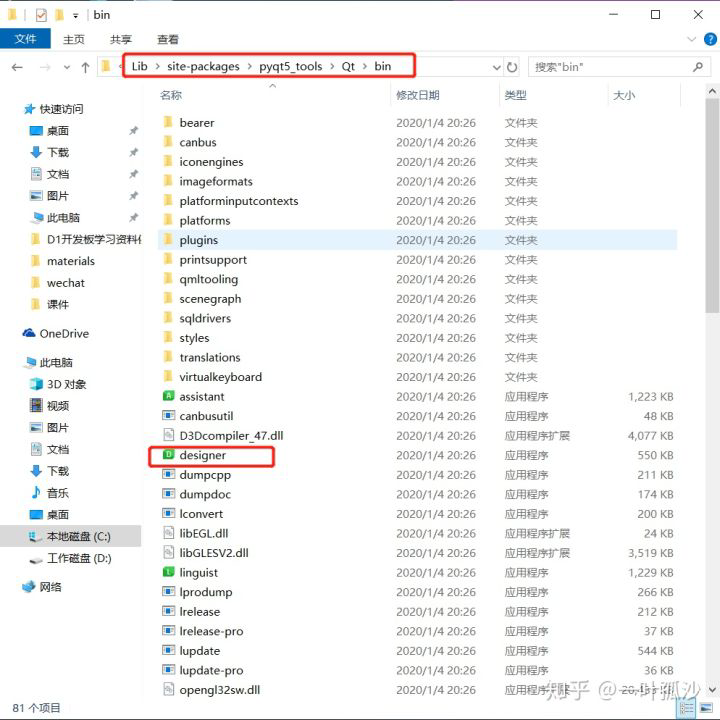Viewport: 720px width, 720px height.
Task: Open the materials sidebar folder
Action: [62, 261]
